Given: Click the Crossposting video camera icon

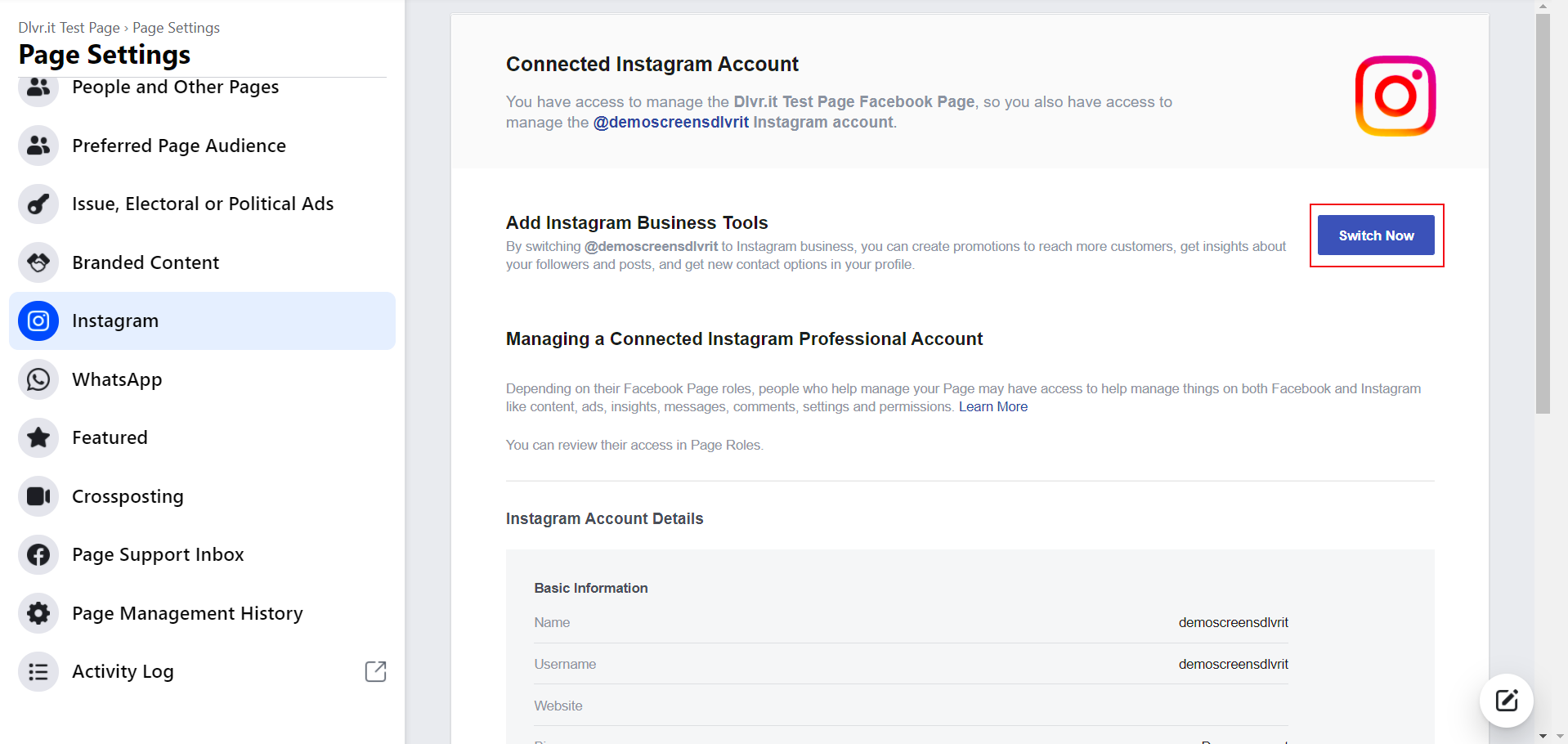Looking at the screenshot, I should click(x=38, y=496).
